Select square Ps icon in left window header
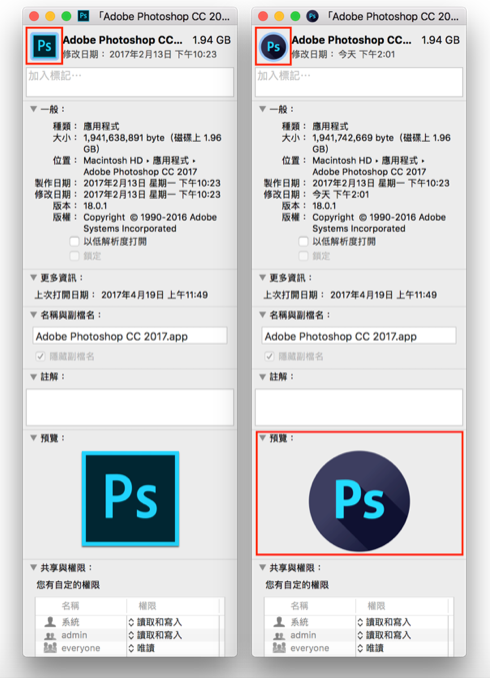The height and width of the screenshot is (678, 490). pyautogui.click(x=44, y=46)
